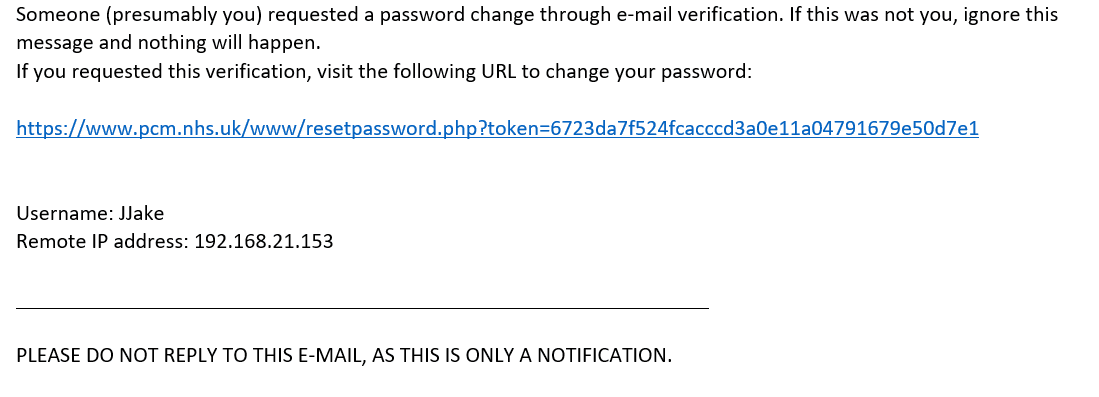
Task: Open the password reset URL link
Action: 497,128
